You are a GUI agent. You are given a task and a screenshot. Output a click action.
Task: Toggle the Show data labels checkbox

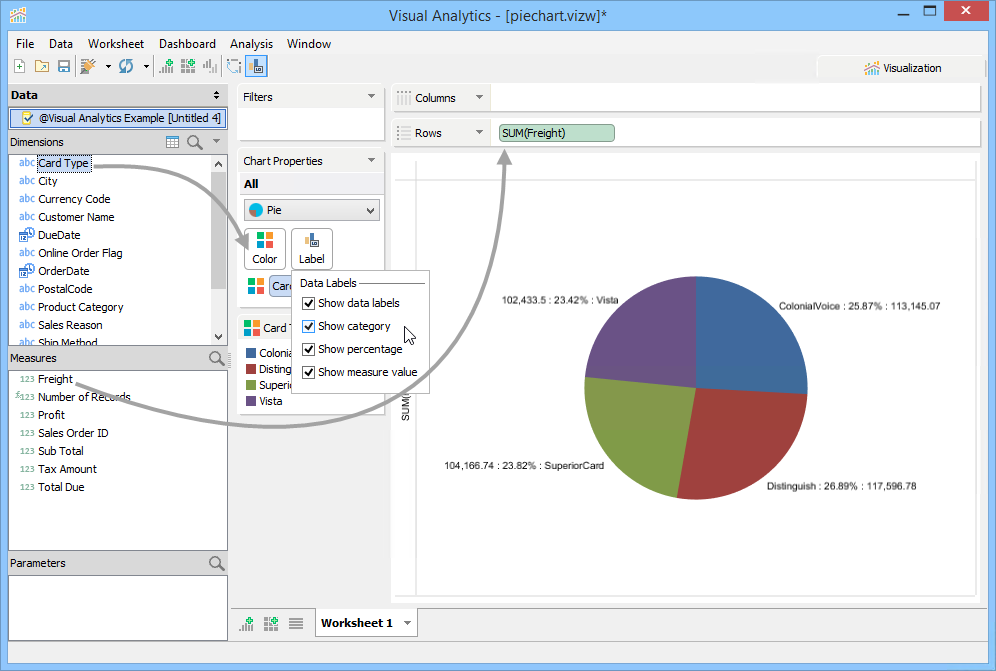click(309, 304)
